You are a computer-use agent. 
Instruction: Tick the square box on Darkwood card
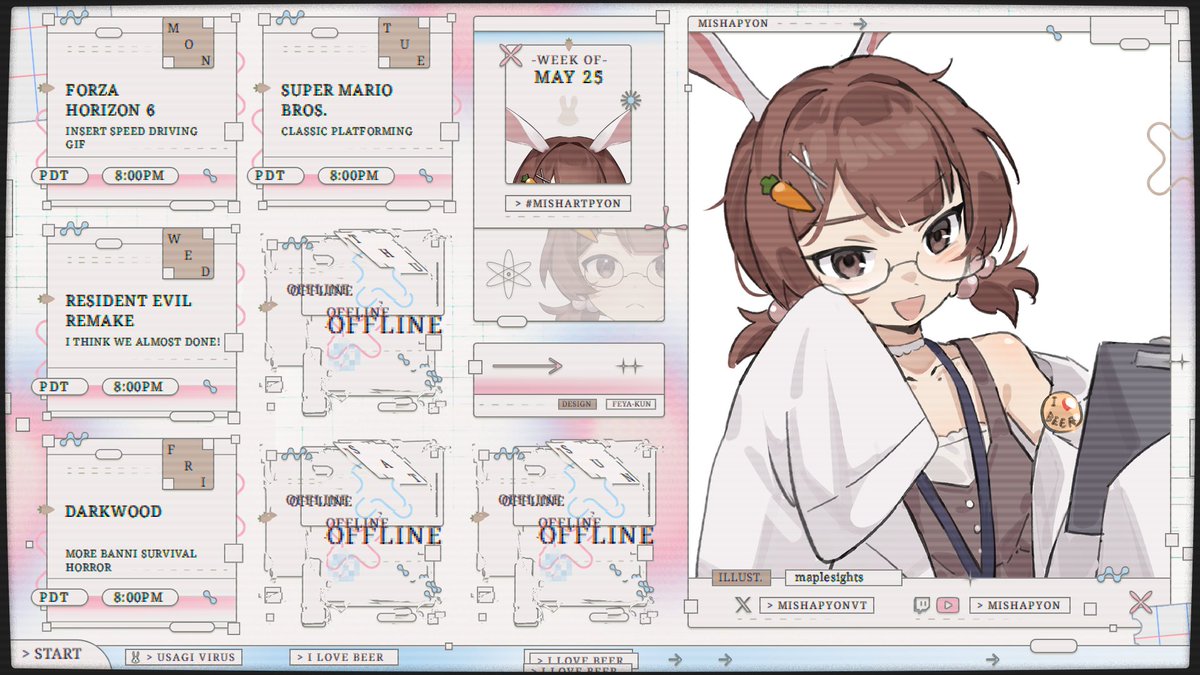pyautogui.click(x=232, y=552)
